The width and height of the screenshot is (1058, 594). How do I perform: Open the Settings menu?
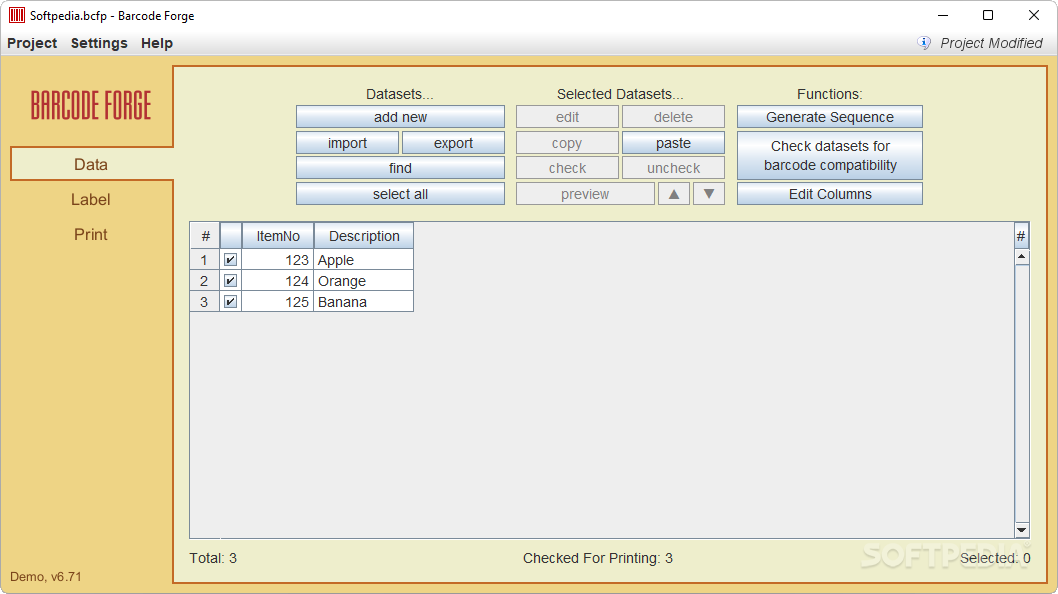99,43
